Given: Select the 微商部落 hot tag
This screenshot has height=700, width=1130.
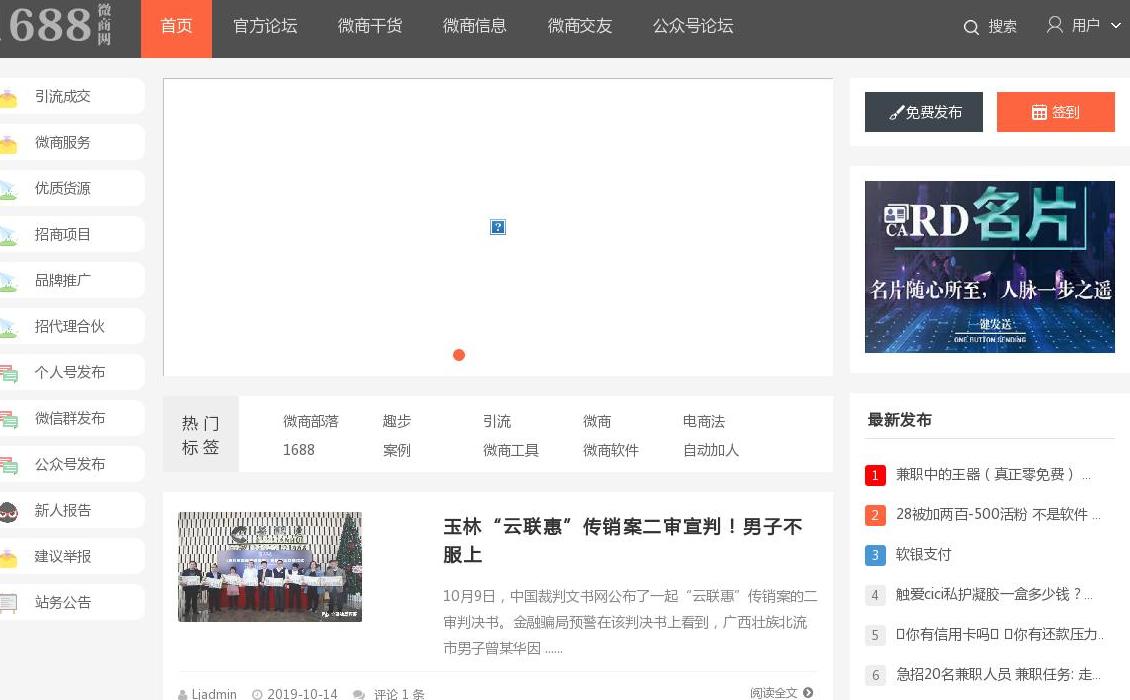Looking at the screenshot, I should (x=311, y=422).
